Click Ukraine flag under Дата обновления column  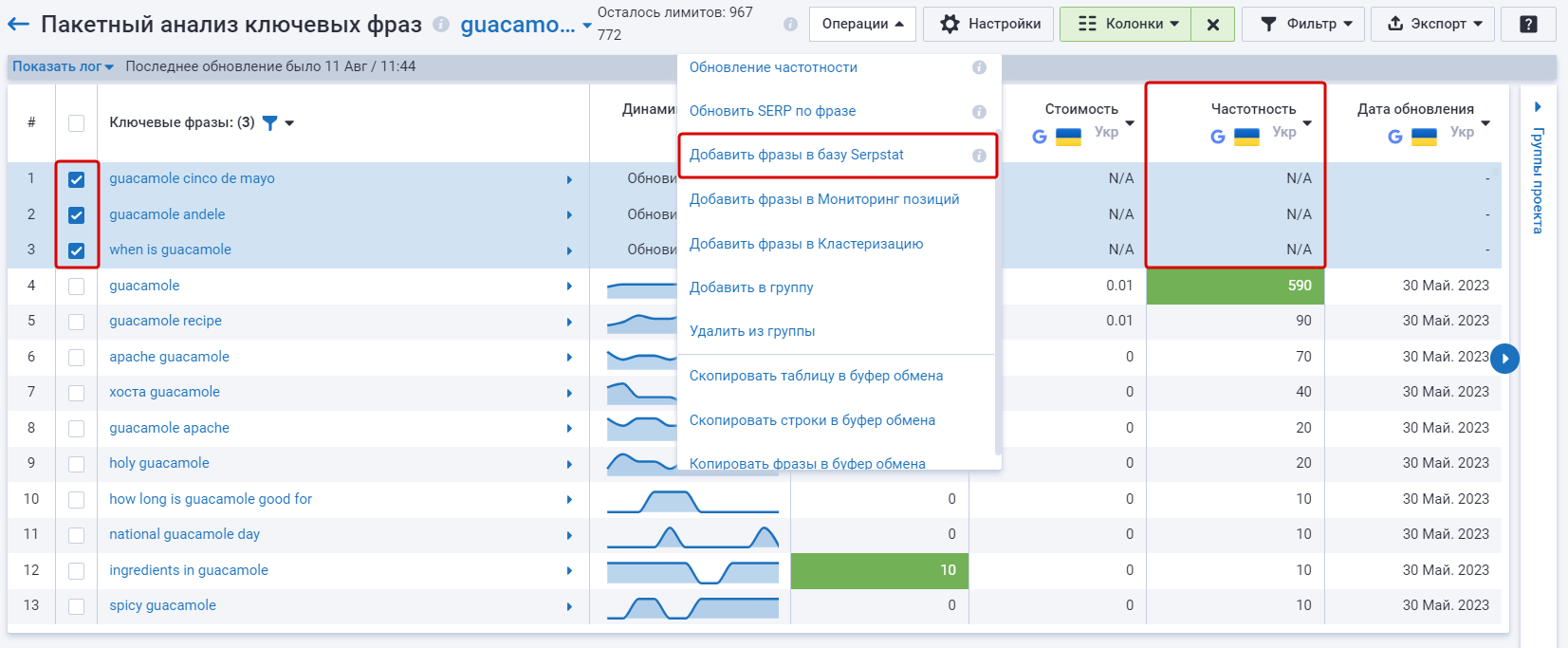click(x=1424, y=137)
